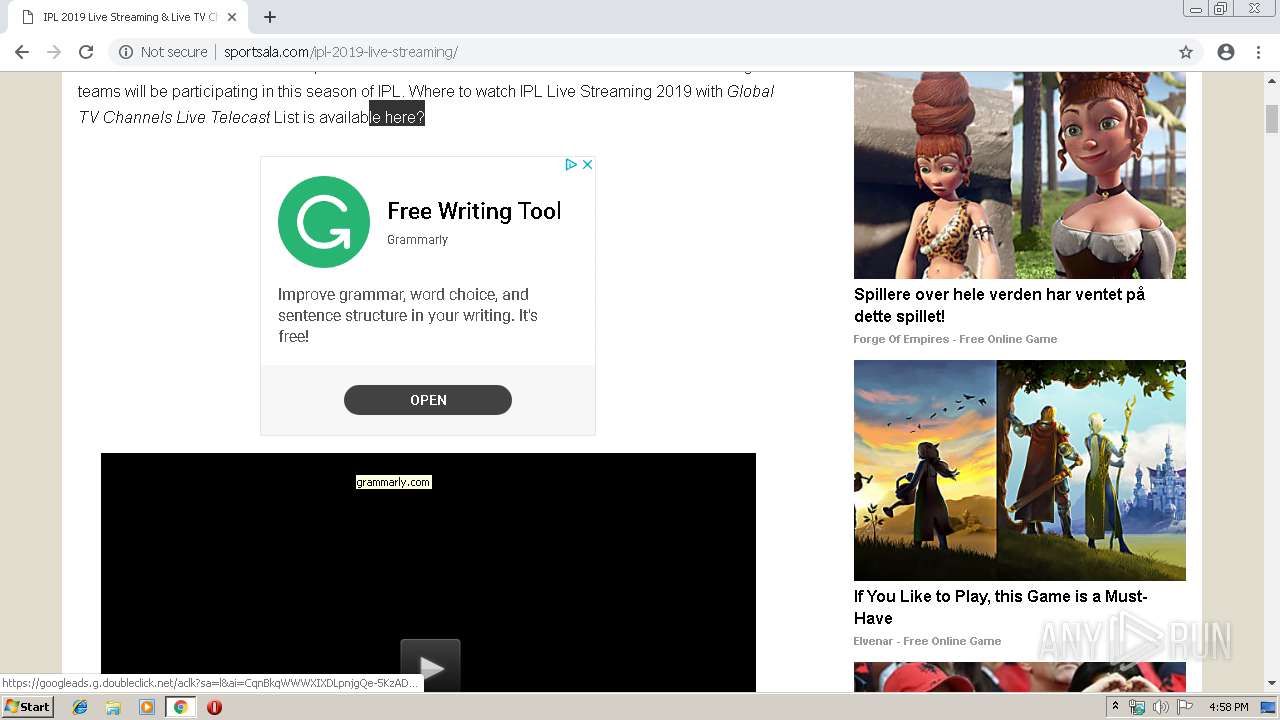The height and width of the screenshot is (720, 1280).
Task: Open the Chrome three-dot menu
Action: coord(1258,52)
